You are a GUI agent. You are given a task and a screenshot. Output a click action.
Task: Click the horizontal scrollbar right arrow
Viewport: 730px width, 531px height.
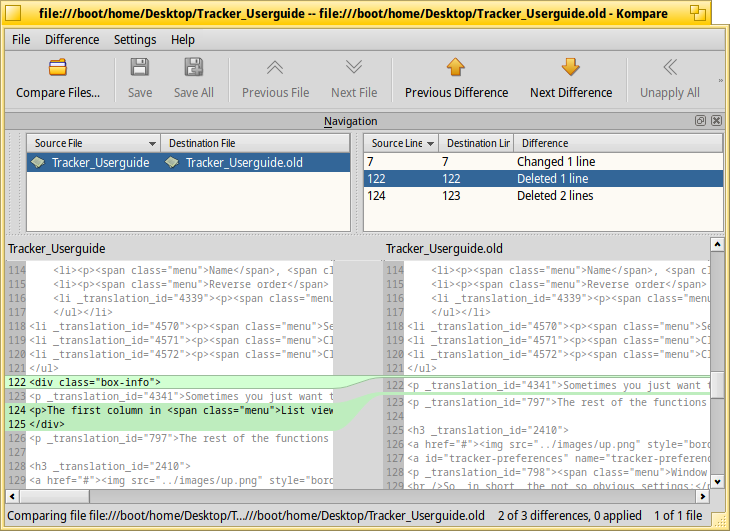[702, 496]
